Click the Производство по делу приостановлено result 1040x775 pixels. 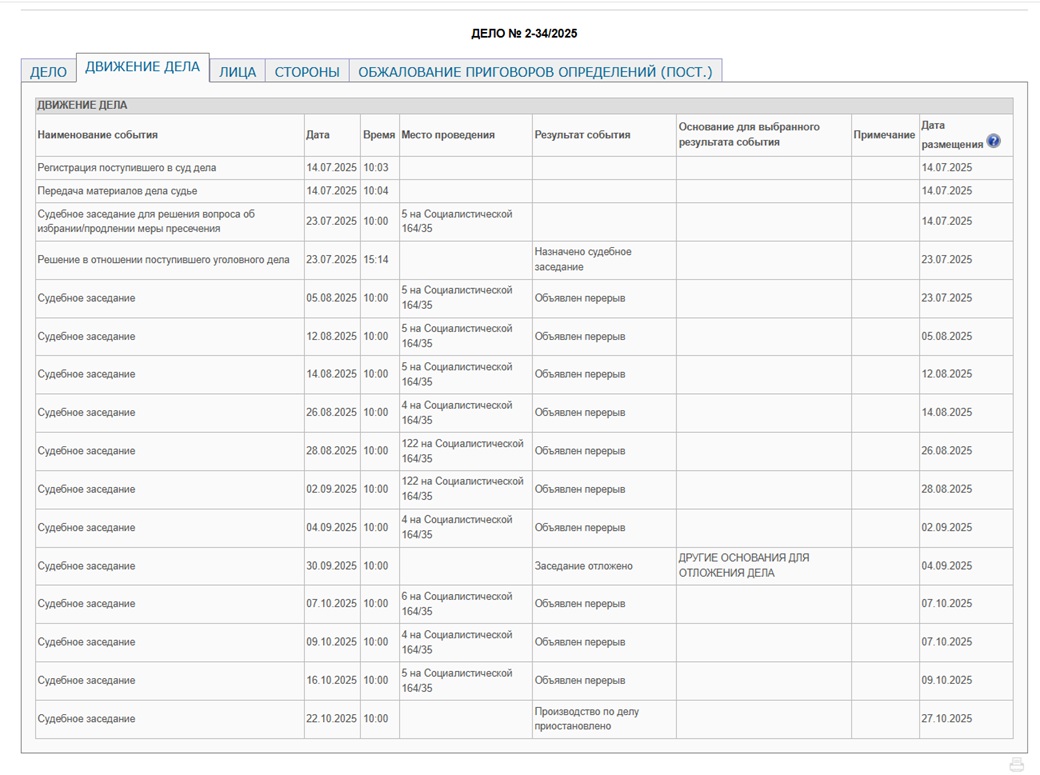click(x=586, y=719)
